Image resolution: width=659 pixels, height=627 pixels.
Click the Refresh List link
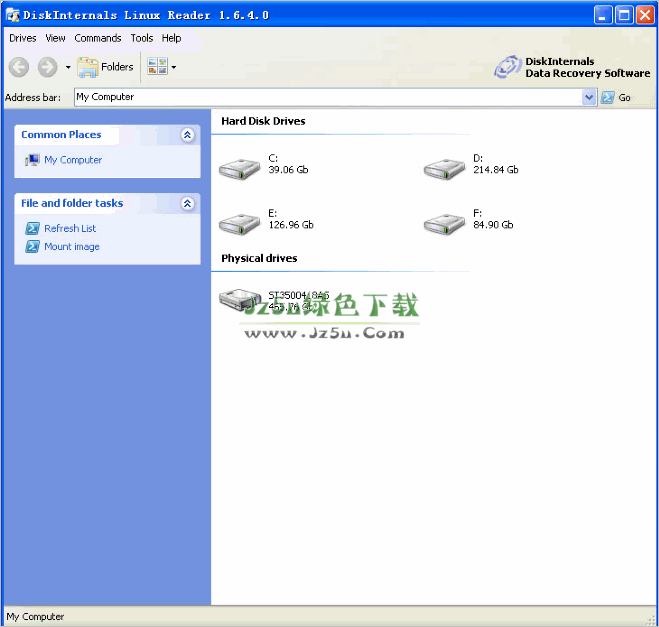click(x=70, y=228)
